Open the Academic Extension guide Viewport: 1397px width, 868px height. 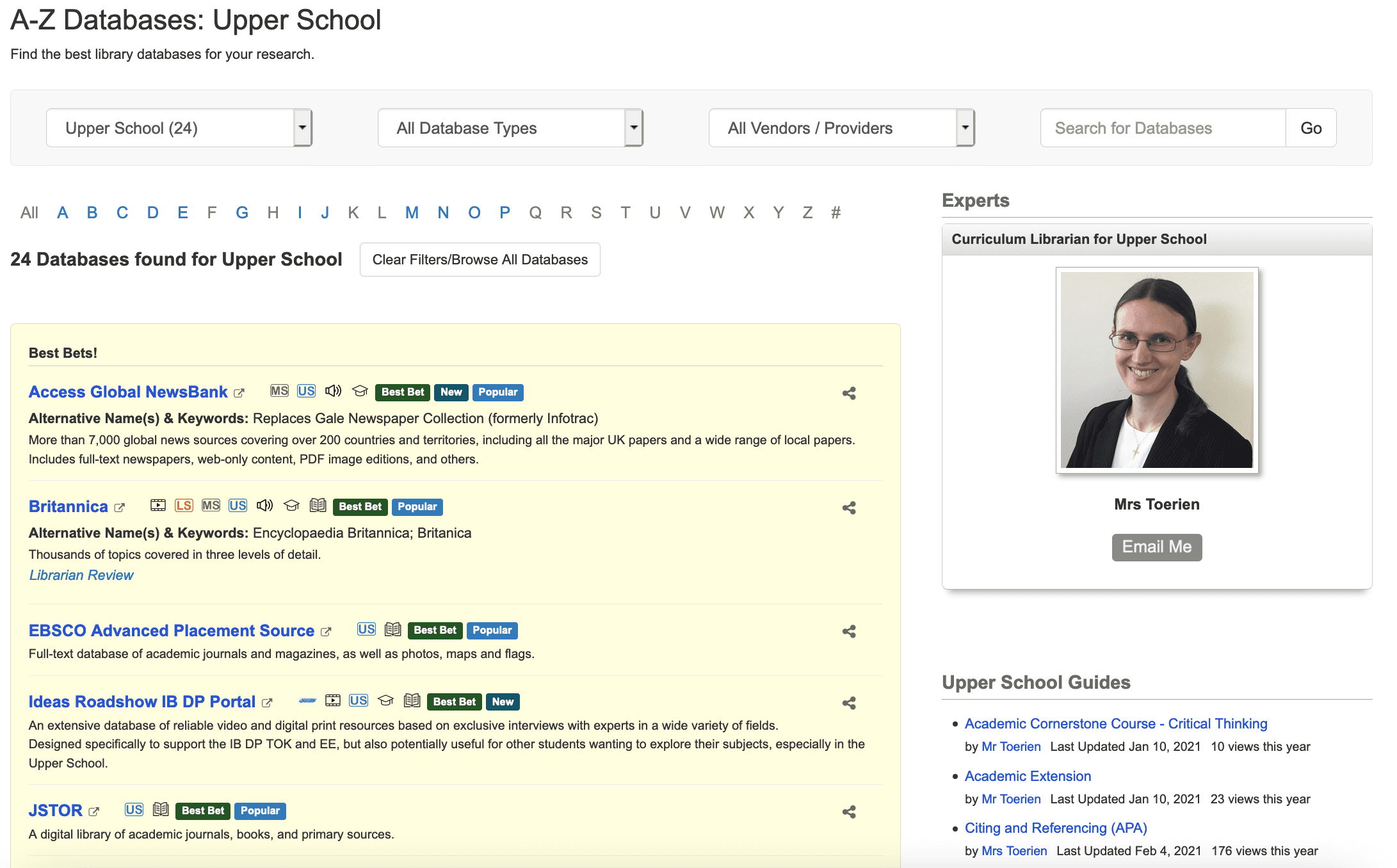[x=1028, y=776]
